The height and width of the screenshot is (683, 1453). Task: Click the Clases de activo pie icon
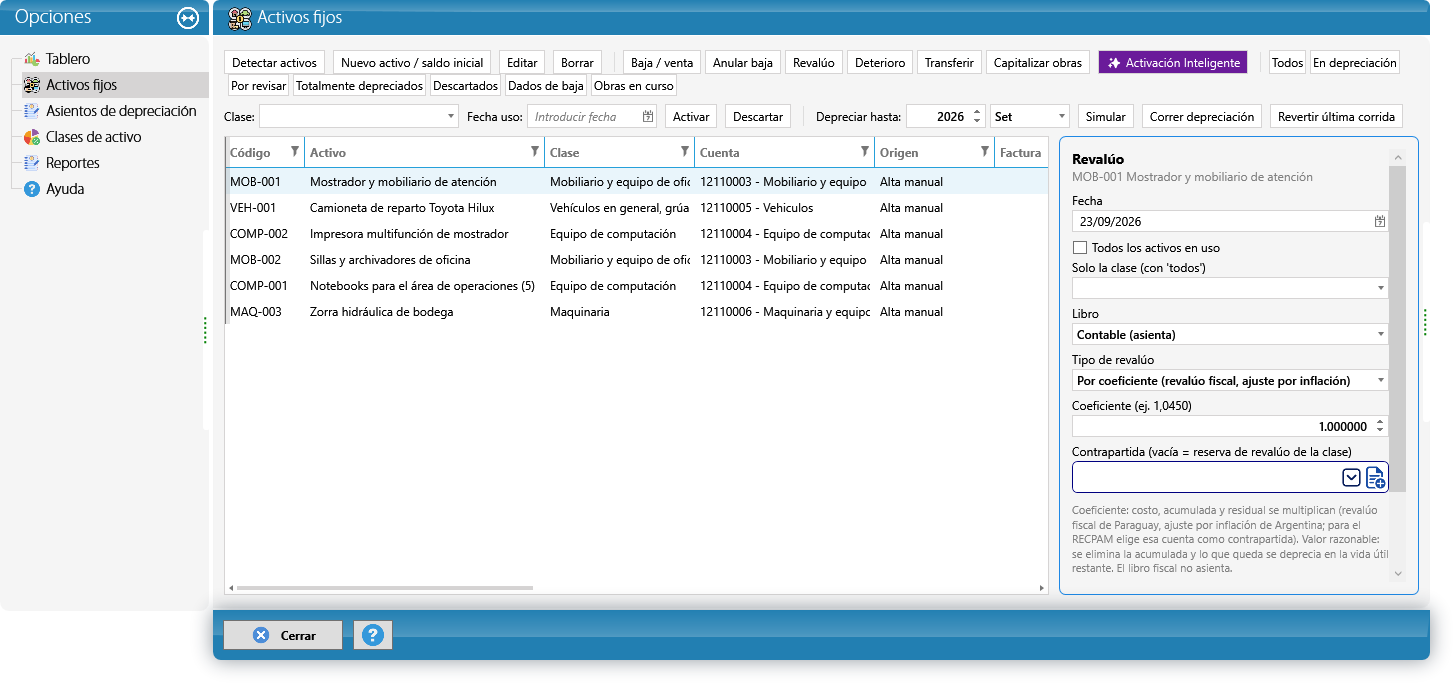32,137
